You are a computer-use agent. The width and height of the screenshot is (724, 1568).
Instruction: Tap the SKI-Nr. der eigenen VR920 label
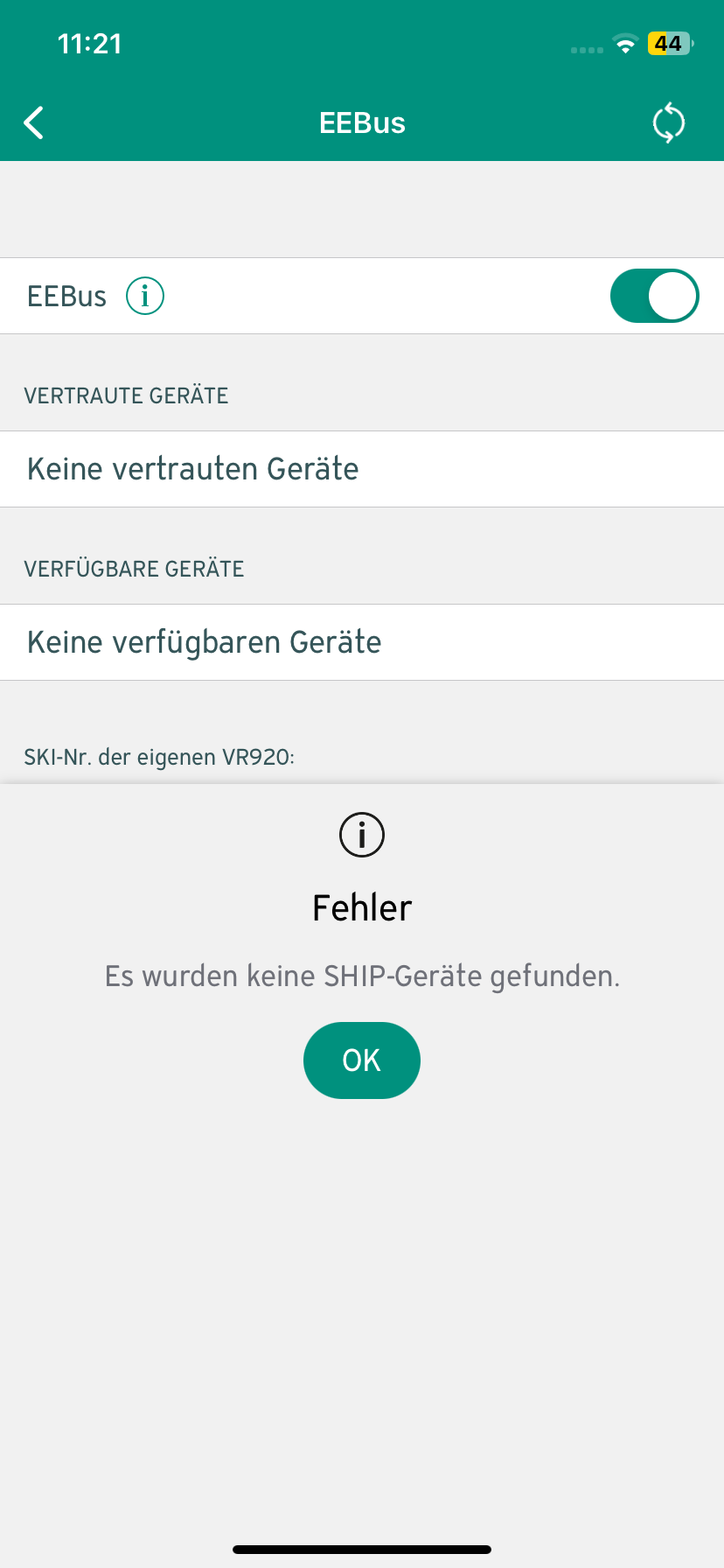[159, 757]
